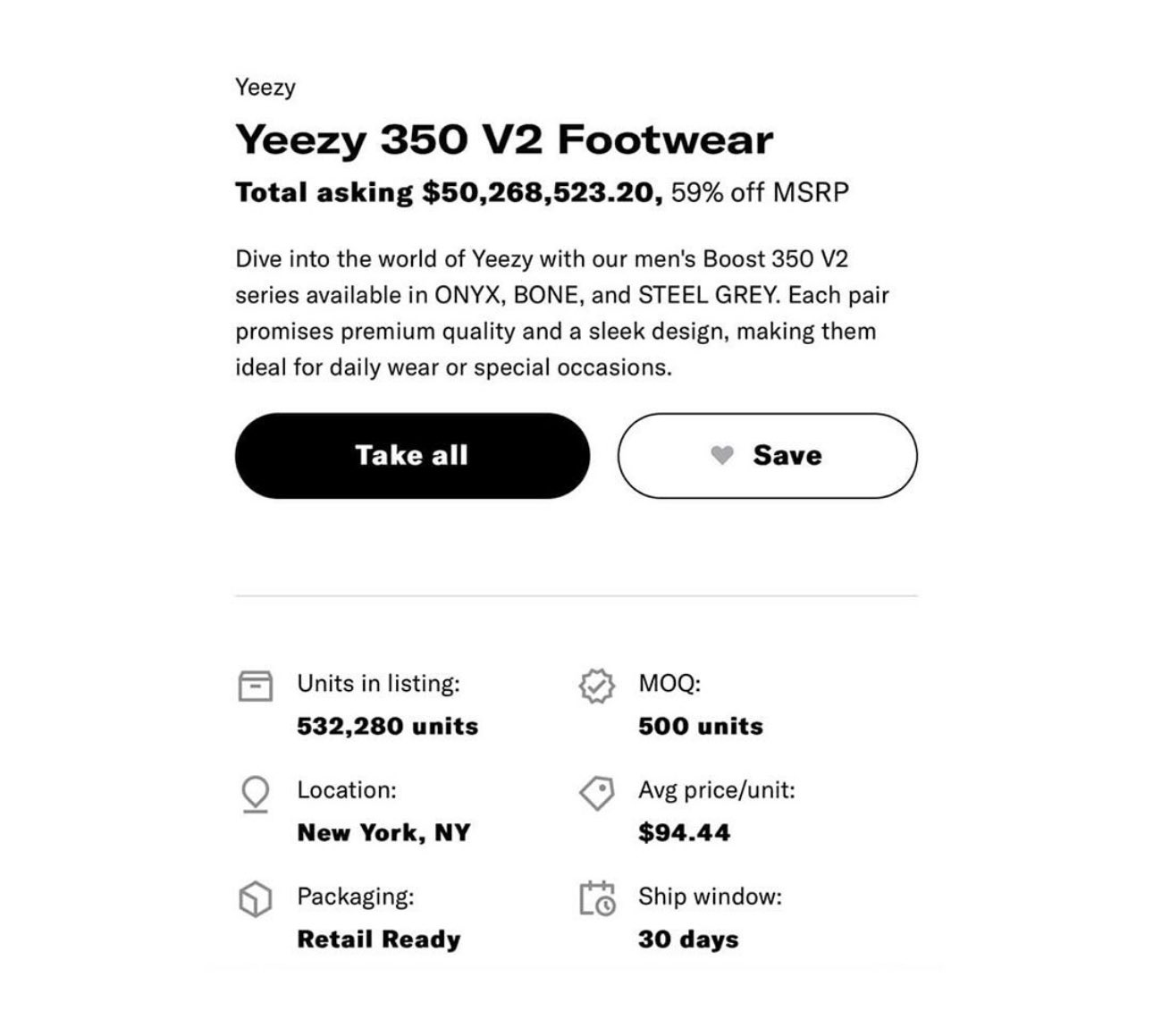Image resolution: width=1153 pixels, height=1036 pixels.
Task: Click the ship window calendar icon
Action: (597, 898)
